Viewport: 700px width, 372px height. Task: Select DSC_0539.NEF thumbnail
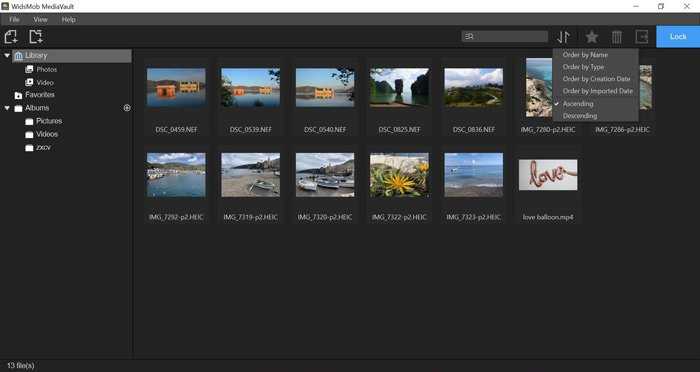coord(250,88)
